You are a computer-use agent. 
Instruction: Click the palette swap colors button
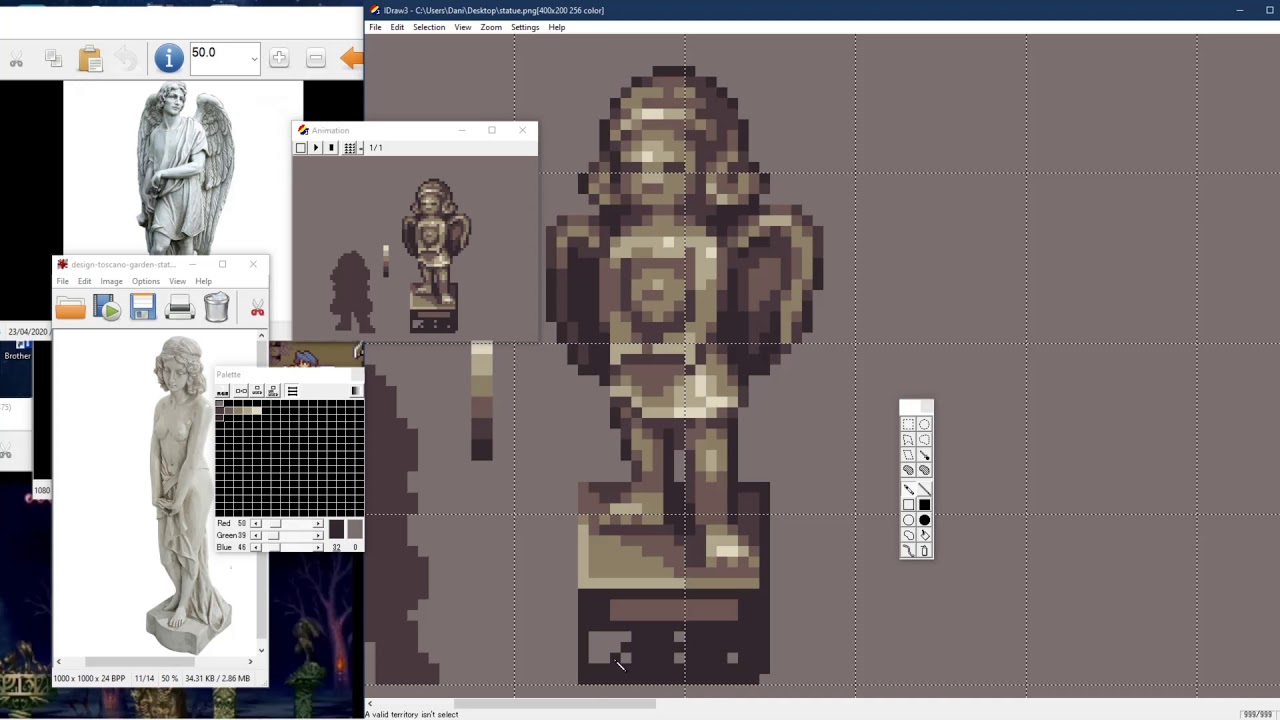pos(241,390)
